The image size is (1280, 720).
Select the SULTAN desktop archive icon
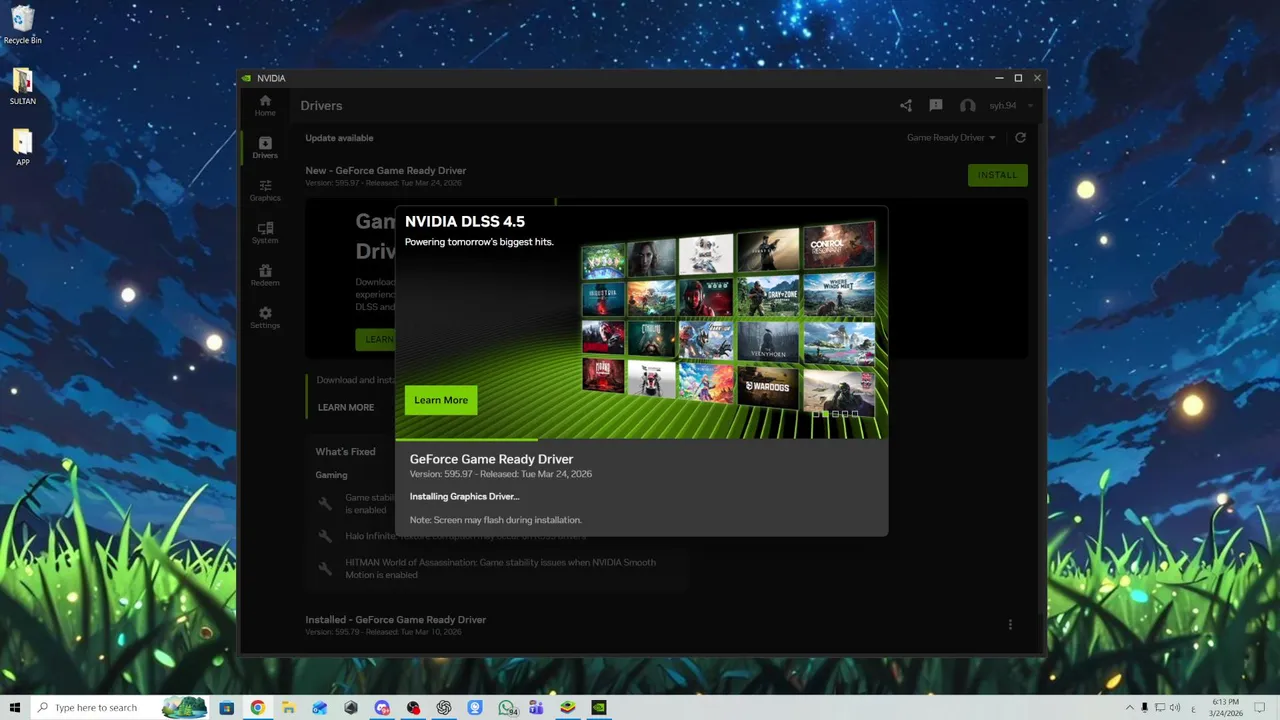click(22, 87)
